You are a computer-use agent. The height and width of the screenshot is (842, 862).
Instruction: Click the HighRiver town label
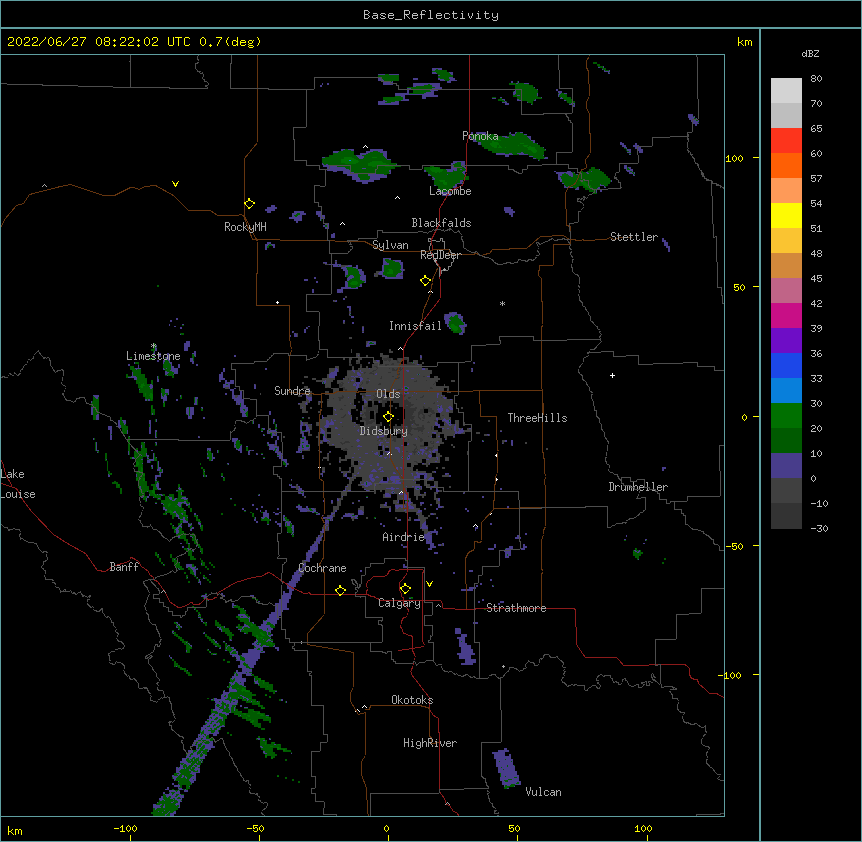point(430,743)
